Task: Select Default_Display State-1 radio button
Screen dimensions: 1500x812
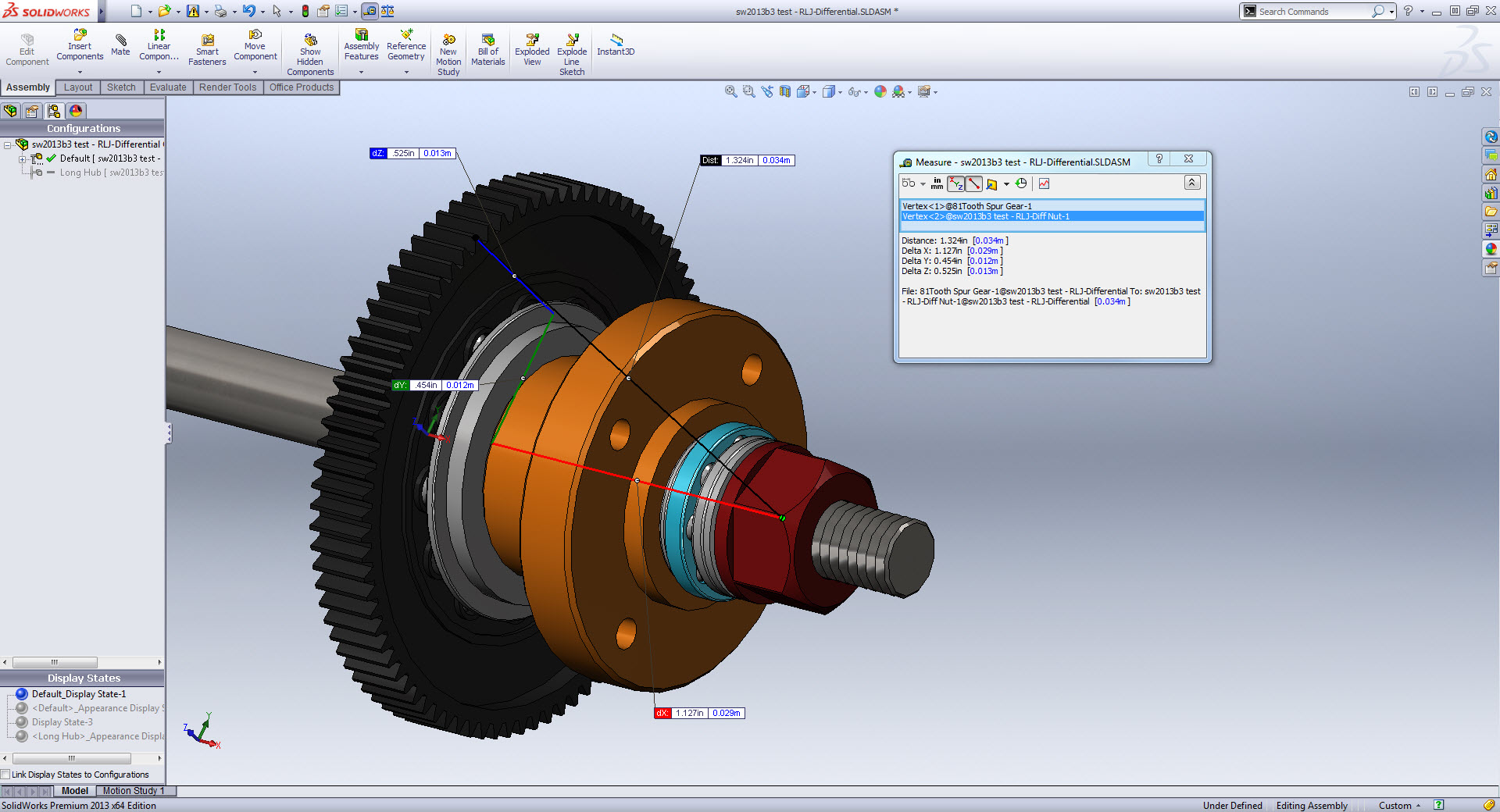Action: pos(22,694)
